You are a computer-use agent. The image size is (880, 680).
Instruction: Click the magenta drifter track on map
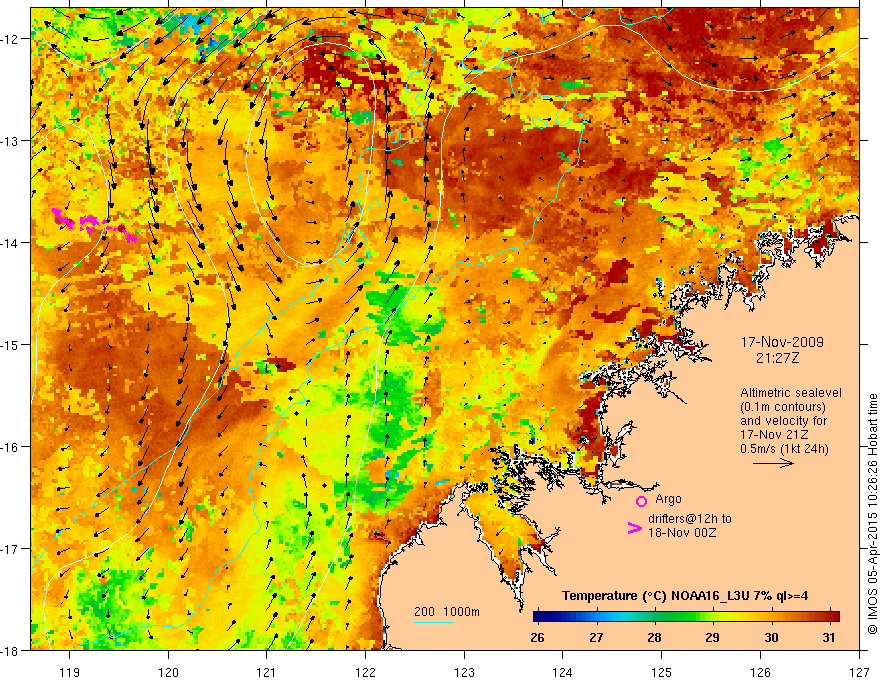coord(94,224)
